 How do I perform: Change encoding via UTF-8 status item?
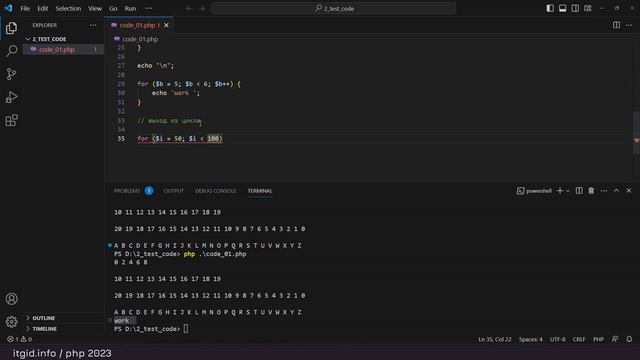click(558, 339)
